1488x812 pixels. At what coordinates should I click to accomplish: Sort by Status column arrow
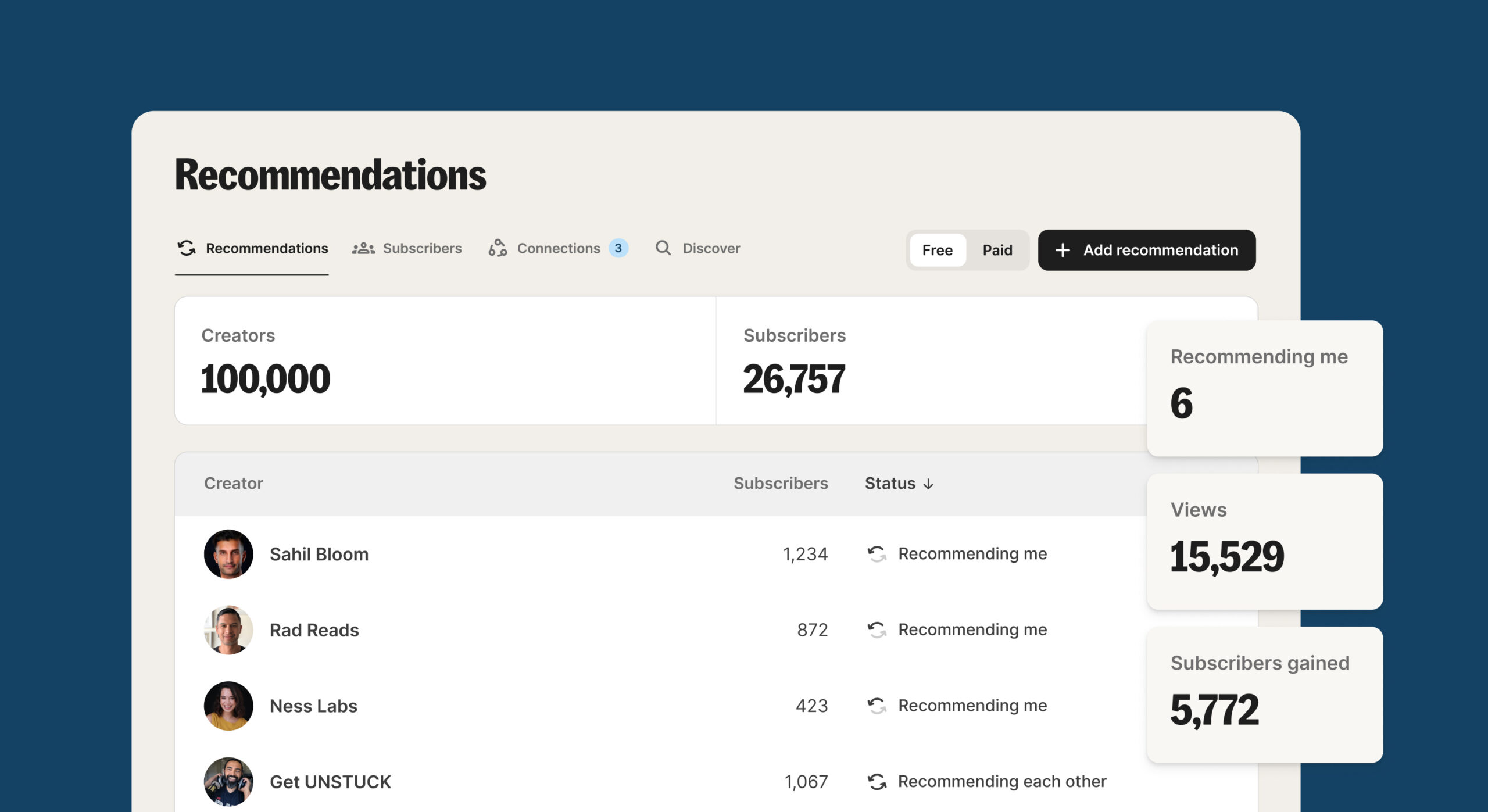(928, 484)
